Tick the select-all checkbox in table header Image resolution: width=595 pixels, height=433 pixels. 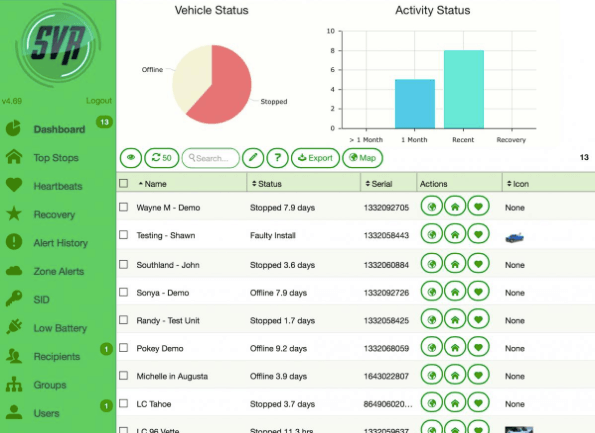pos(124,184)
